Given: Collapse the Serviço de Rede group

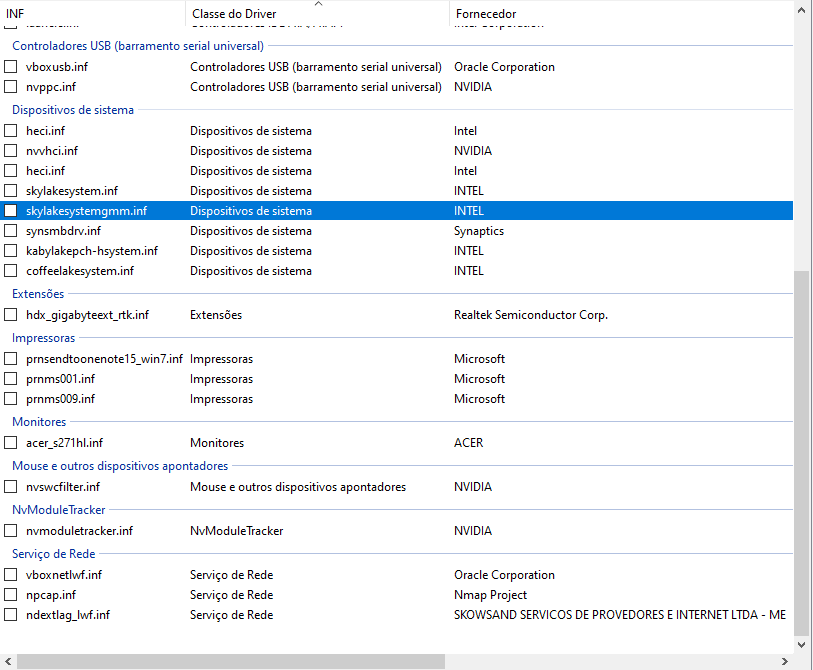Looking at the screenshot, I should pos(54,554).
